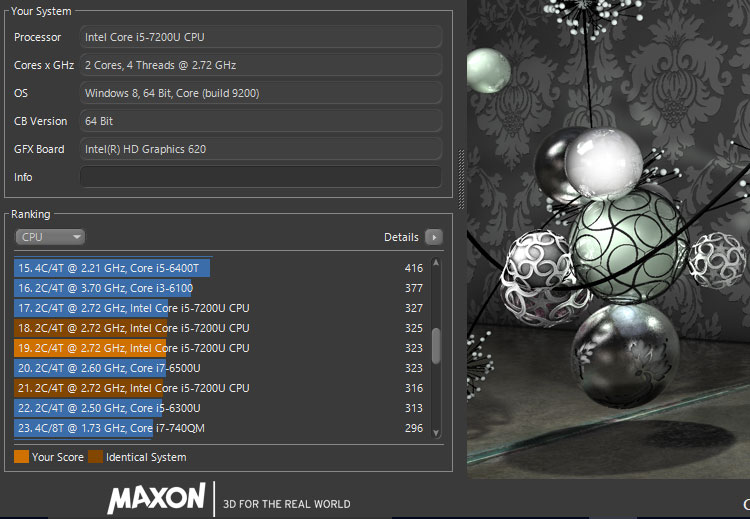The height and width of the screenshot is (519, 750).
Task: Click the MAXON logo
Action: coord(156,498)
